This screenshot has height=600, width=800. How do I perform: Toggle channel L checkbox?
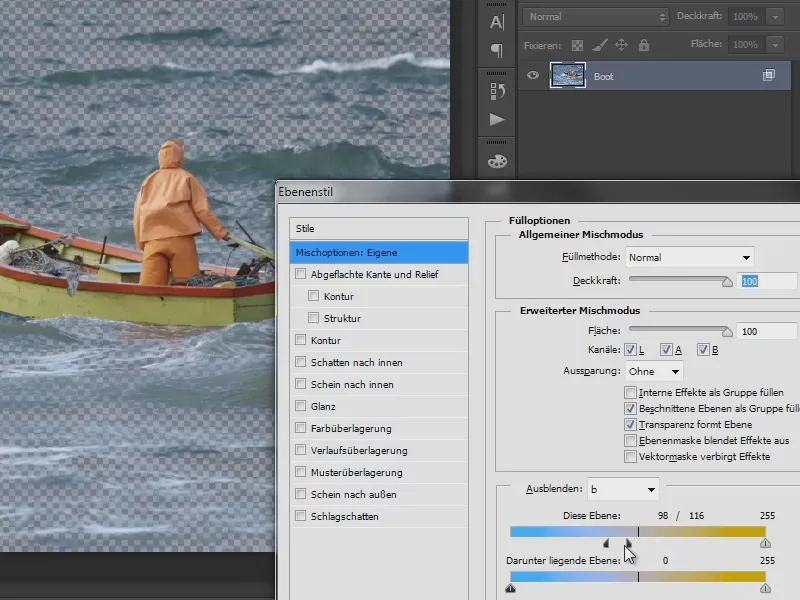tap(631, 349)
